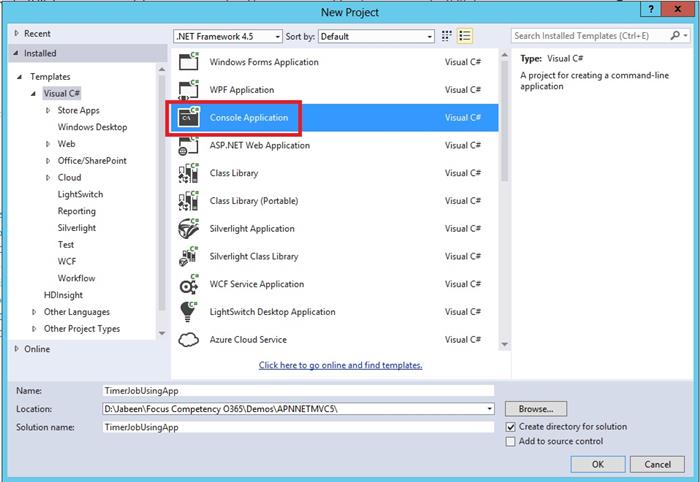Select the Silverlight Application icon
Image resolution: width=700 pixels, height=482 pixels.
click(188, 229)
